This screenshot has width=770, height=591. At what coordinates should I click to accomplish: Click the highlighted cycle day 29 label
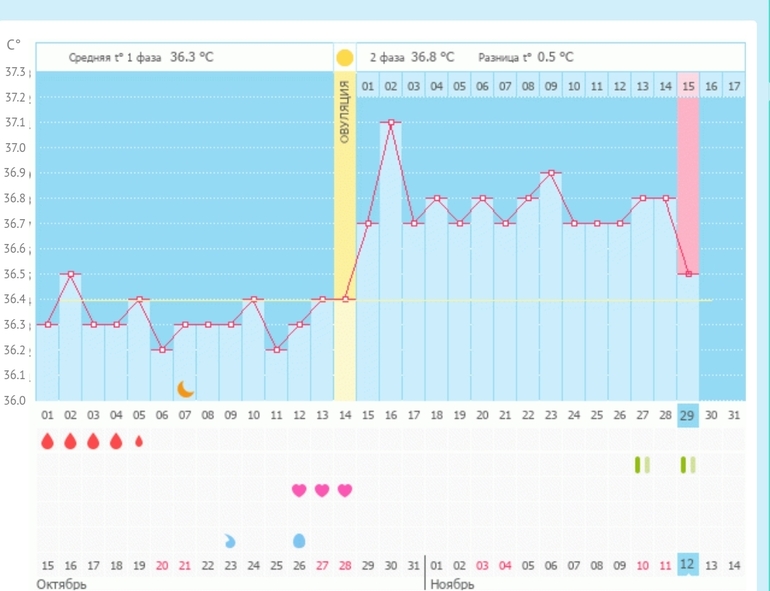[x=688, y=415]
